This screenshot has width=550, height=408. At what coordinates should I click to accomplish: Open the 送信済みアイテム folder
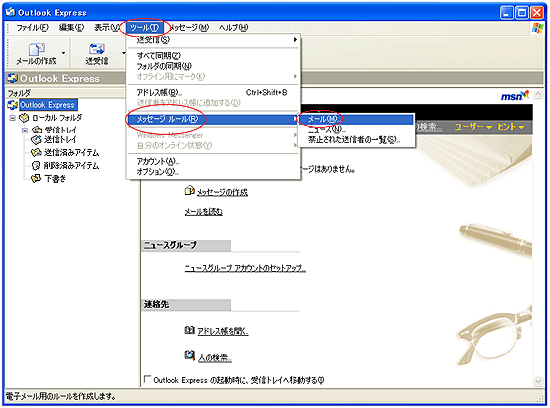[x=71, y=153]
